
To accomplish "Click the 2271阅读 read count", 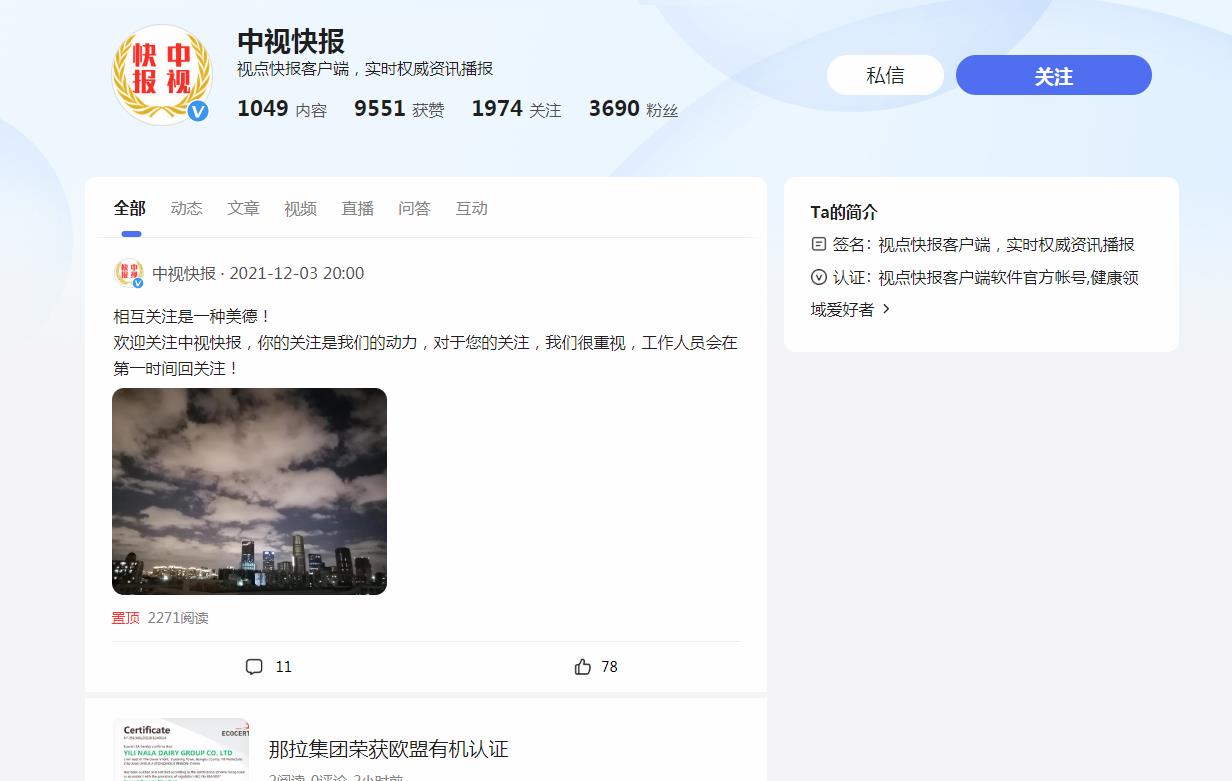I will coord(178,618).
